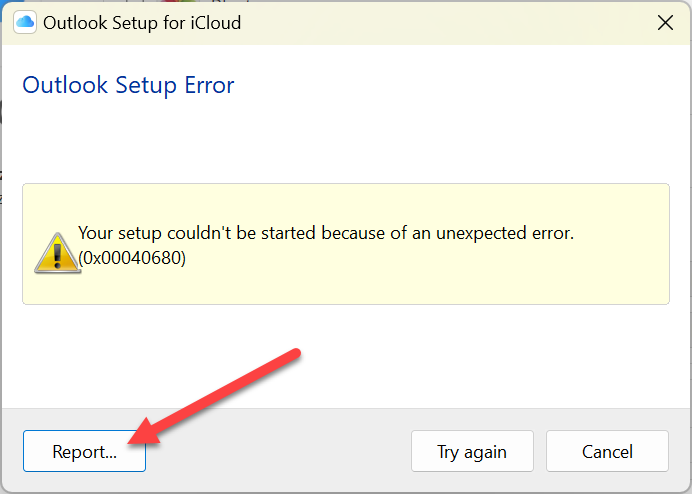
Task: Cancel the Outlook setup dialog
Action: pyautogui.click(x=607, y=451)
